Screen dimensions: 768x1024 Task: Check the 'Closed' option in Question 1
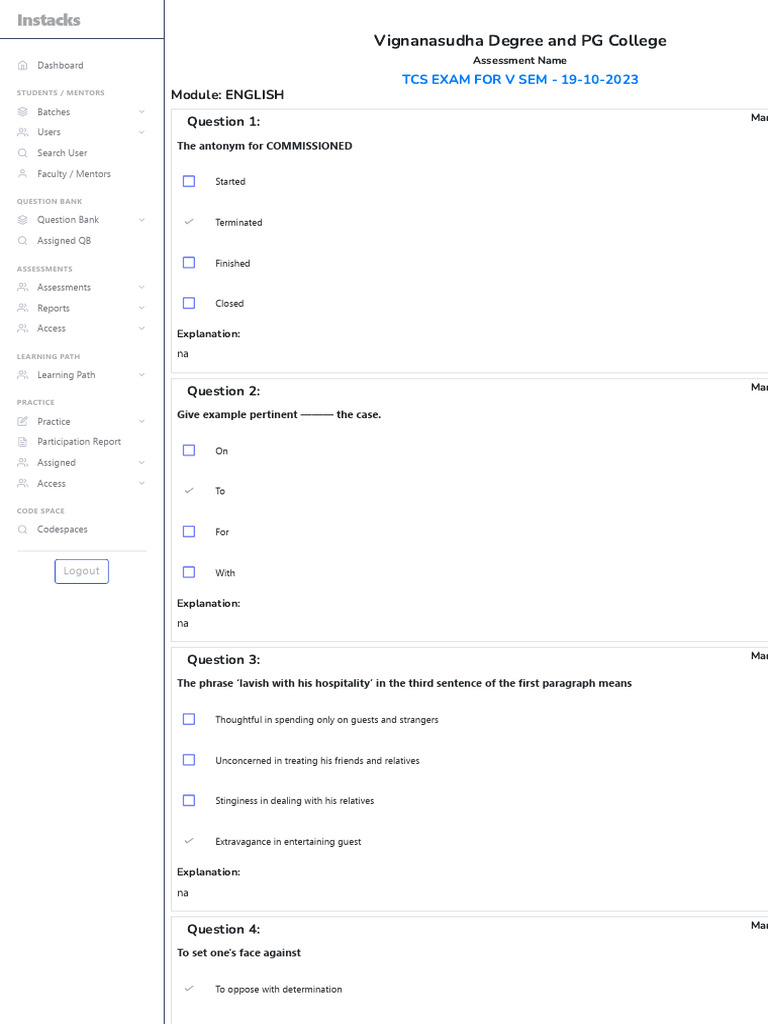pos(189,303)
